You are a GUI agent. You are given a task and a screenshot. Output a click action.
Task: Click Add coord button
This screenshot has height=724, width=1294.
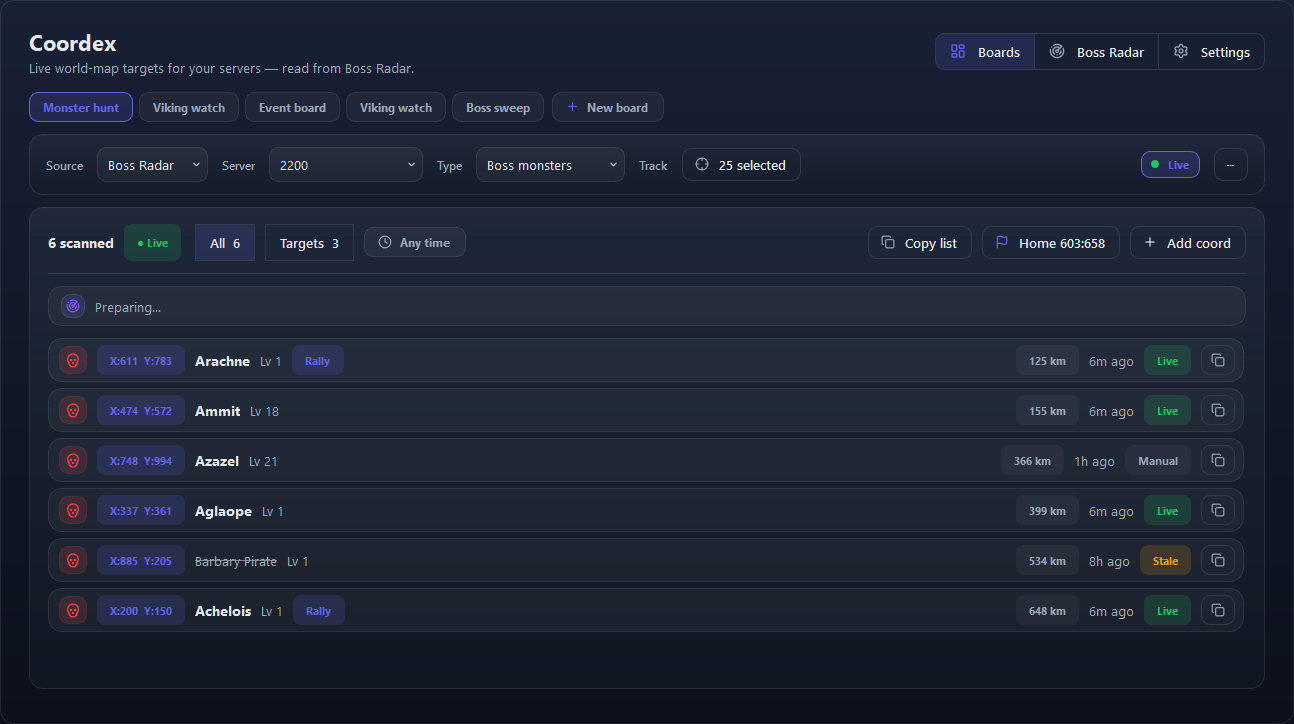pos(1188,243)
